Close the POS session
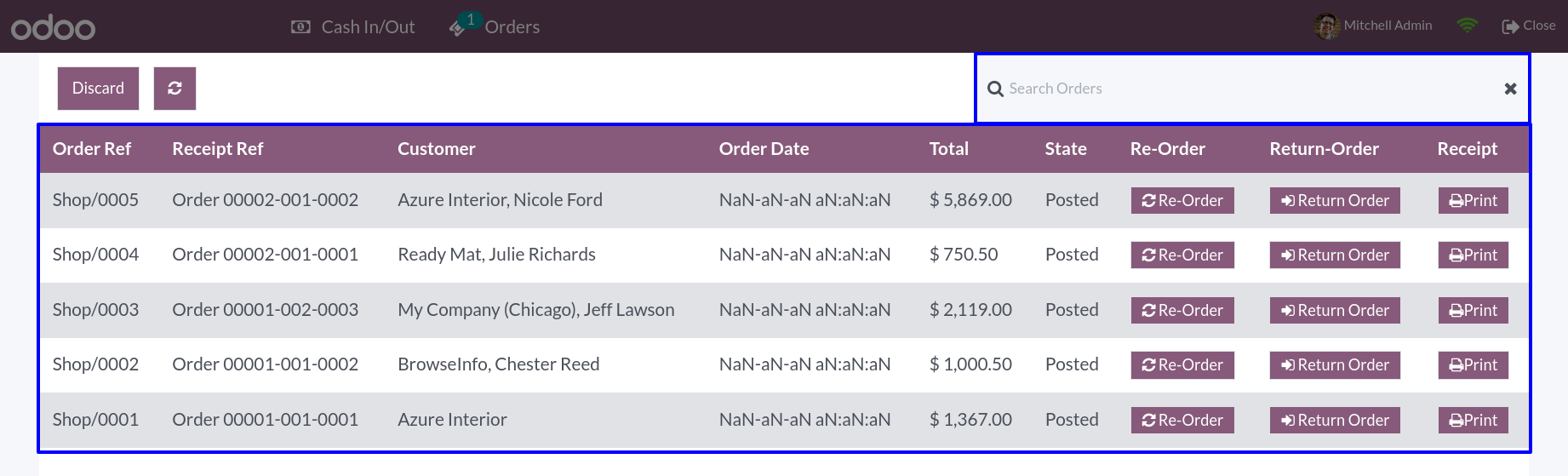 coord(1529,26)
